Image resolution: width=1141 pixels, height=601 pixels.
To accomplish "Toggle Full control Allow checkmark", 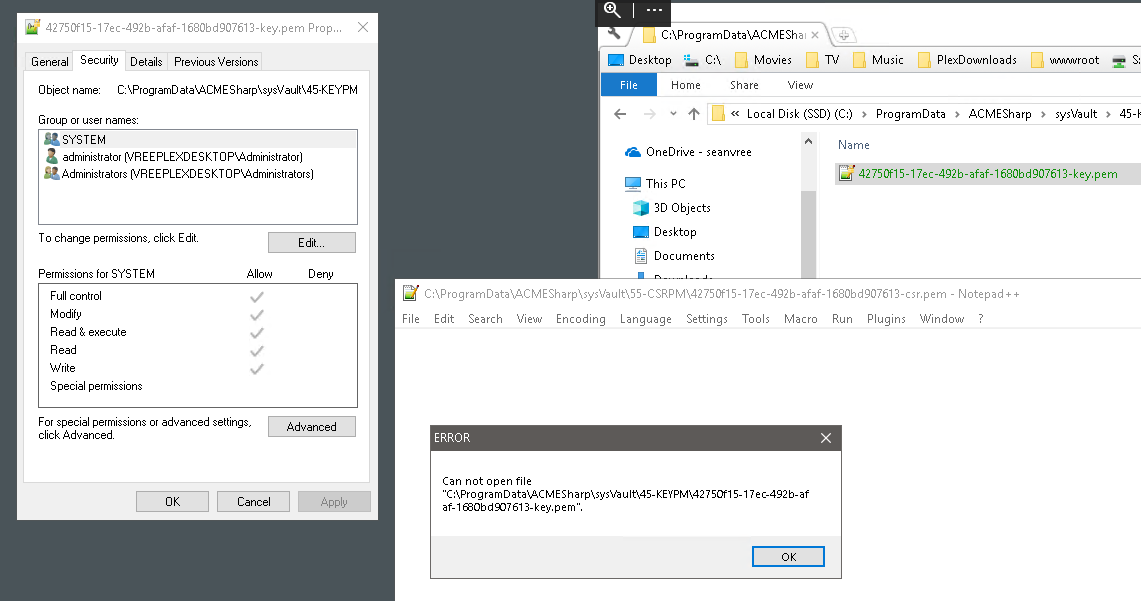I will click(257, 297).
